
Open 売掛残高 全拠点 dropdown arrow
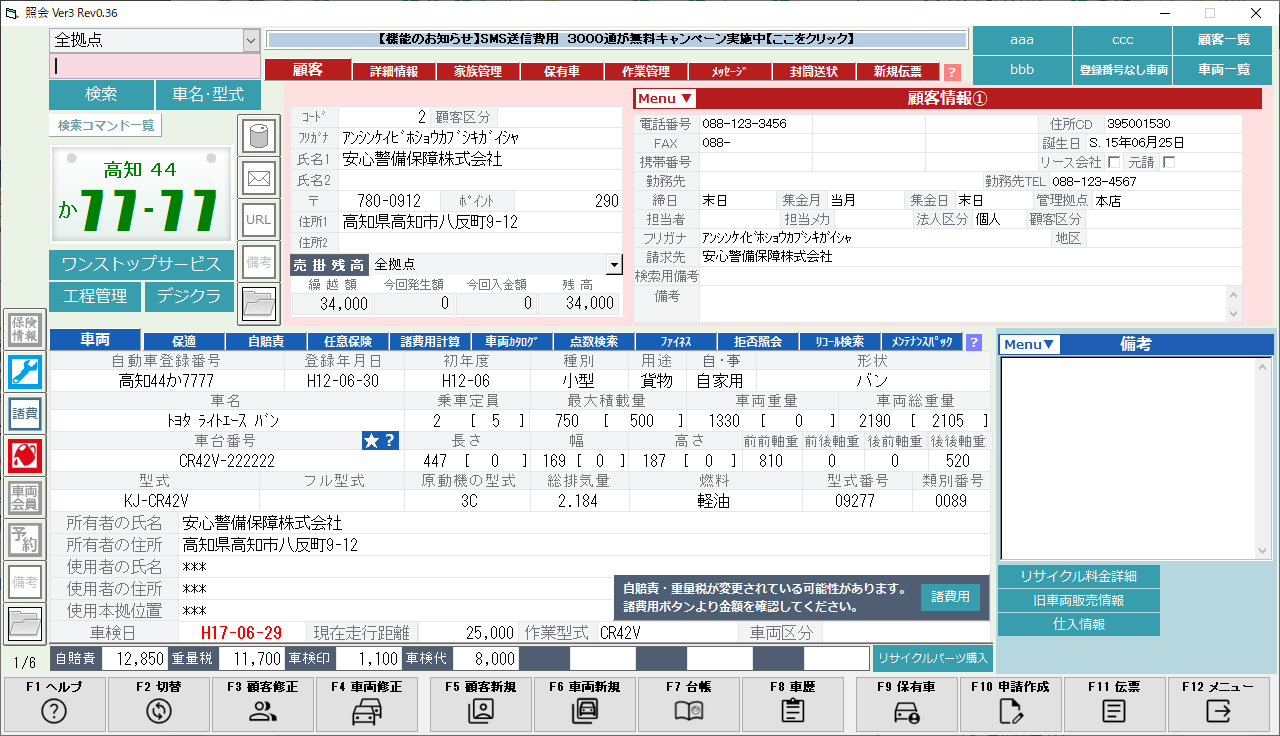(x=613, y=264)
